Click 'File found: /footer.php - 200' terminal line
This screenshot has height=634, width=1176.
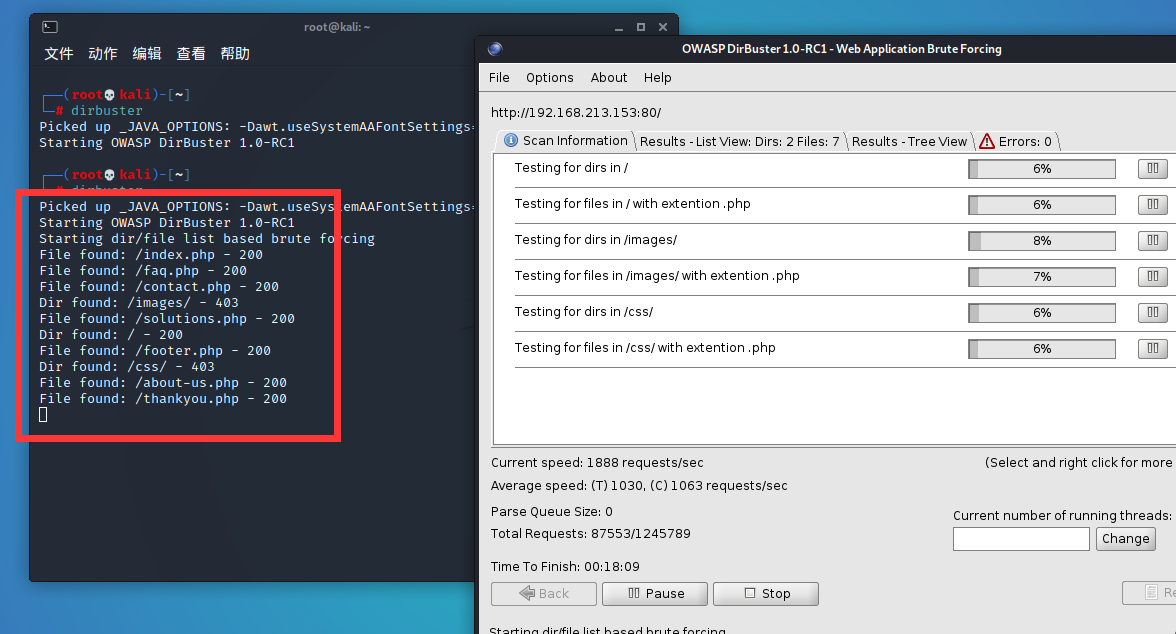[154, 350]
